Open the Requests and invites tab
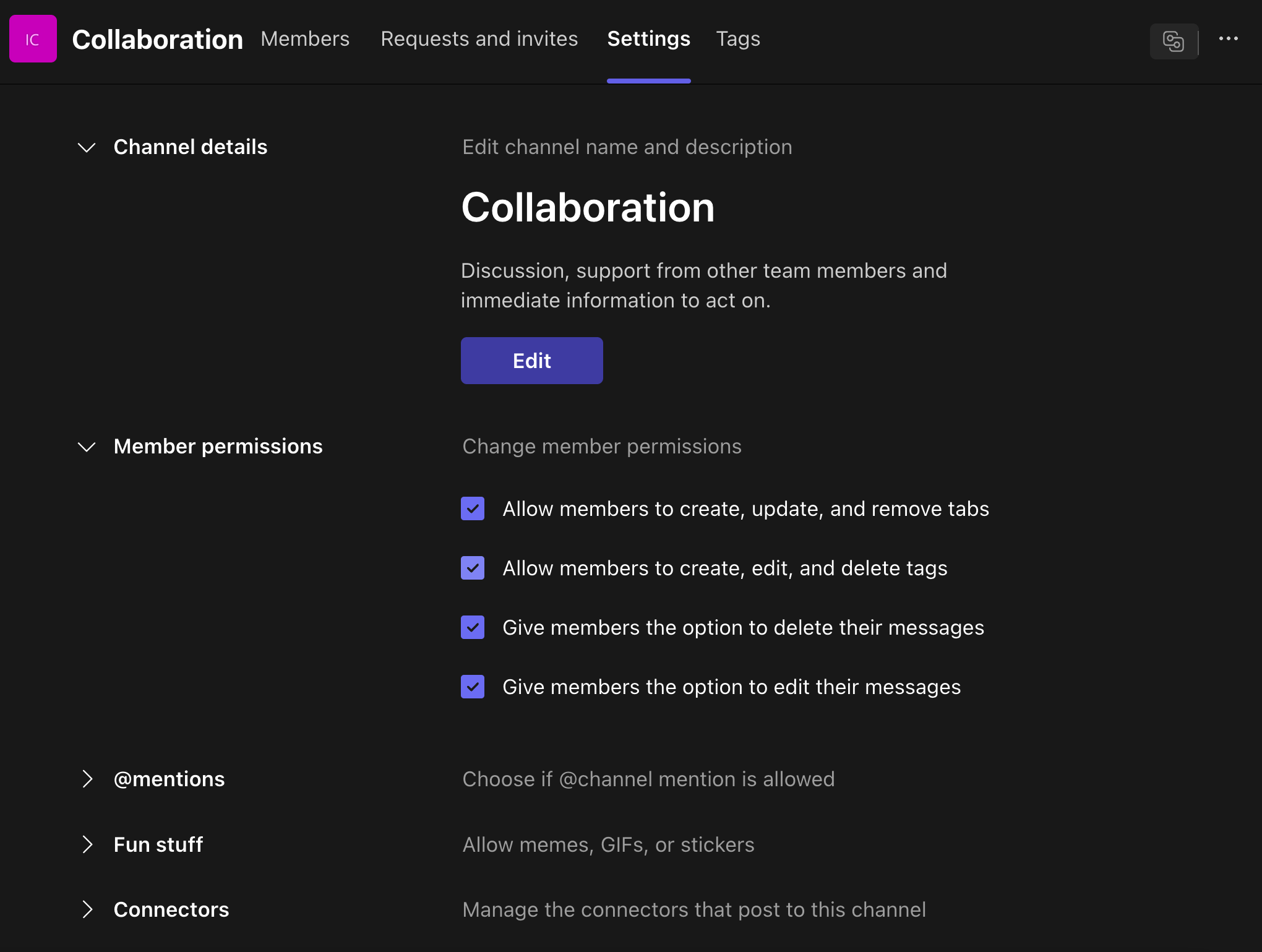Viewport: 1262px width, 952px height. (479, 39)
